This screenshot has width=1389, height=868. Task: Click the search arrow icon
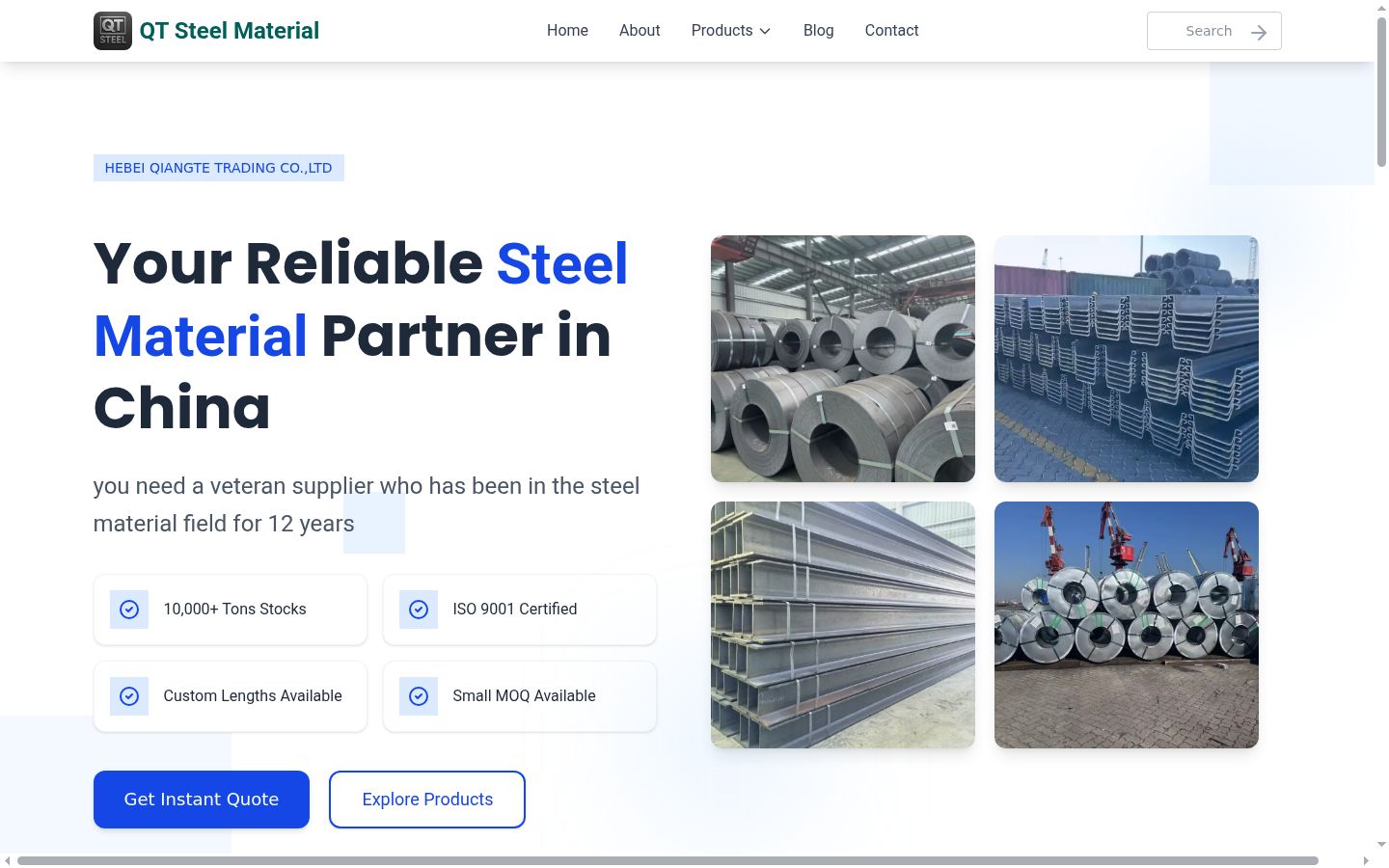[1259, 32]
